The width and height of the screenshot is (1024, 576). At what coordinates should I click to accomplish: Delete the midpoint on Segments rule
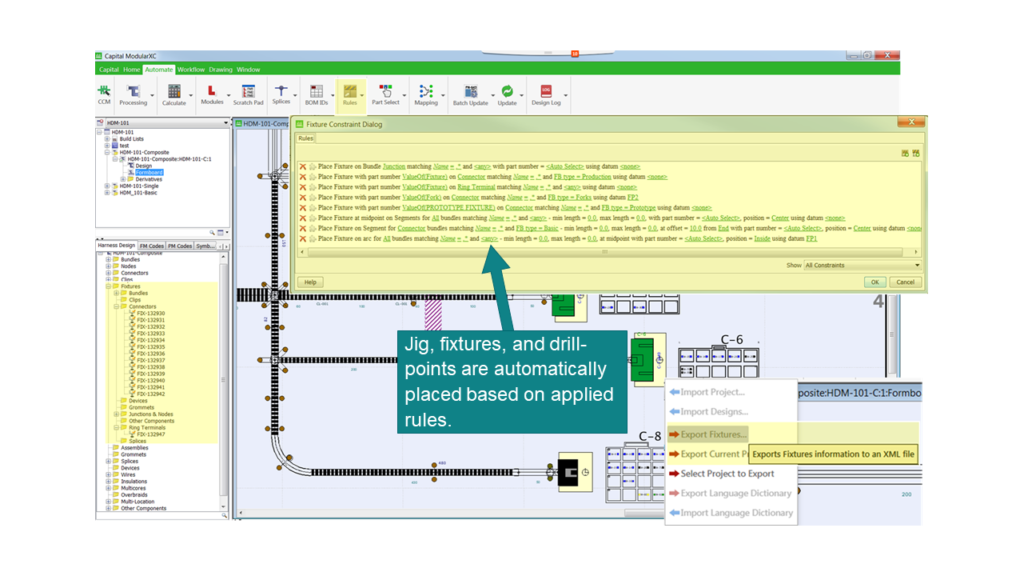click(x=303, y=218)
